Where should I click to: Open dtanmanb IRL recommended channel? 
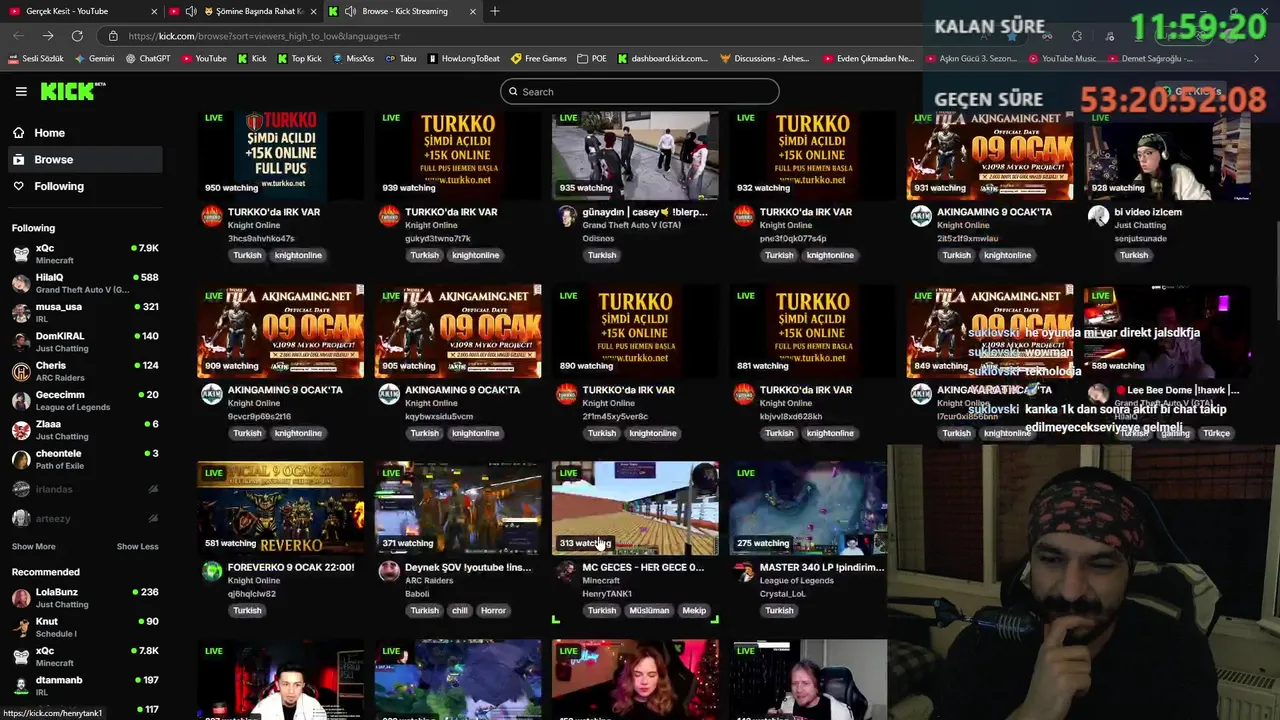pos(85,686)
